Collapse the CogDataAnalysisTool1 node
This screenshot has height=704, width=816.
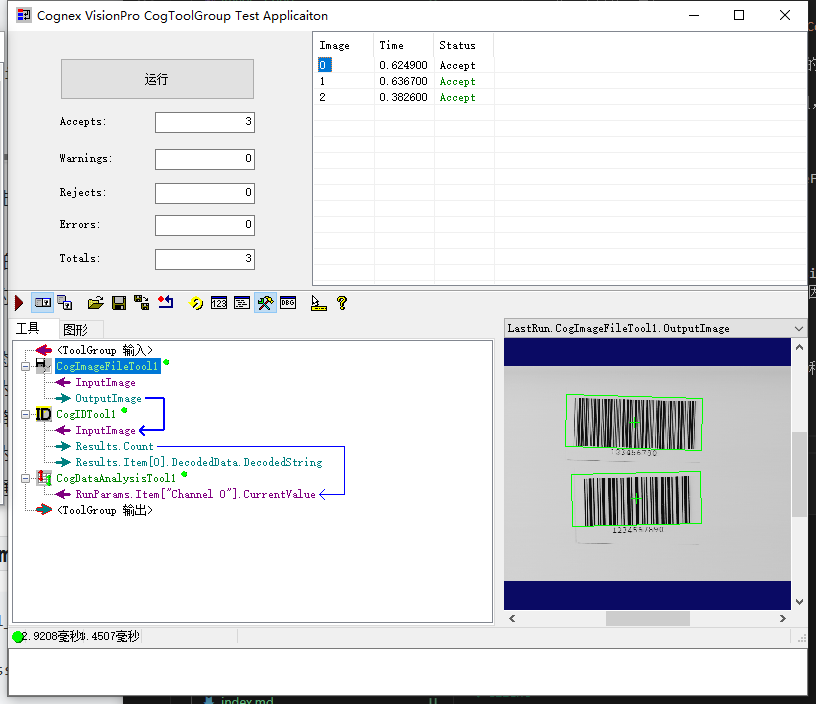click(x=25, y=478)
